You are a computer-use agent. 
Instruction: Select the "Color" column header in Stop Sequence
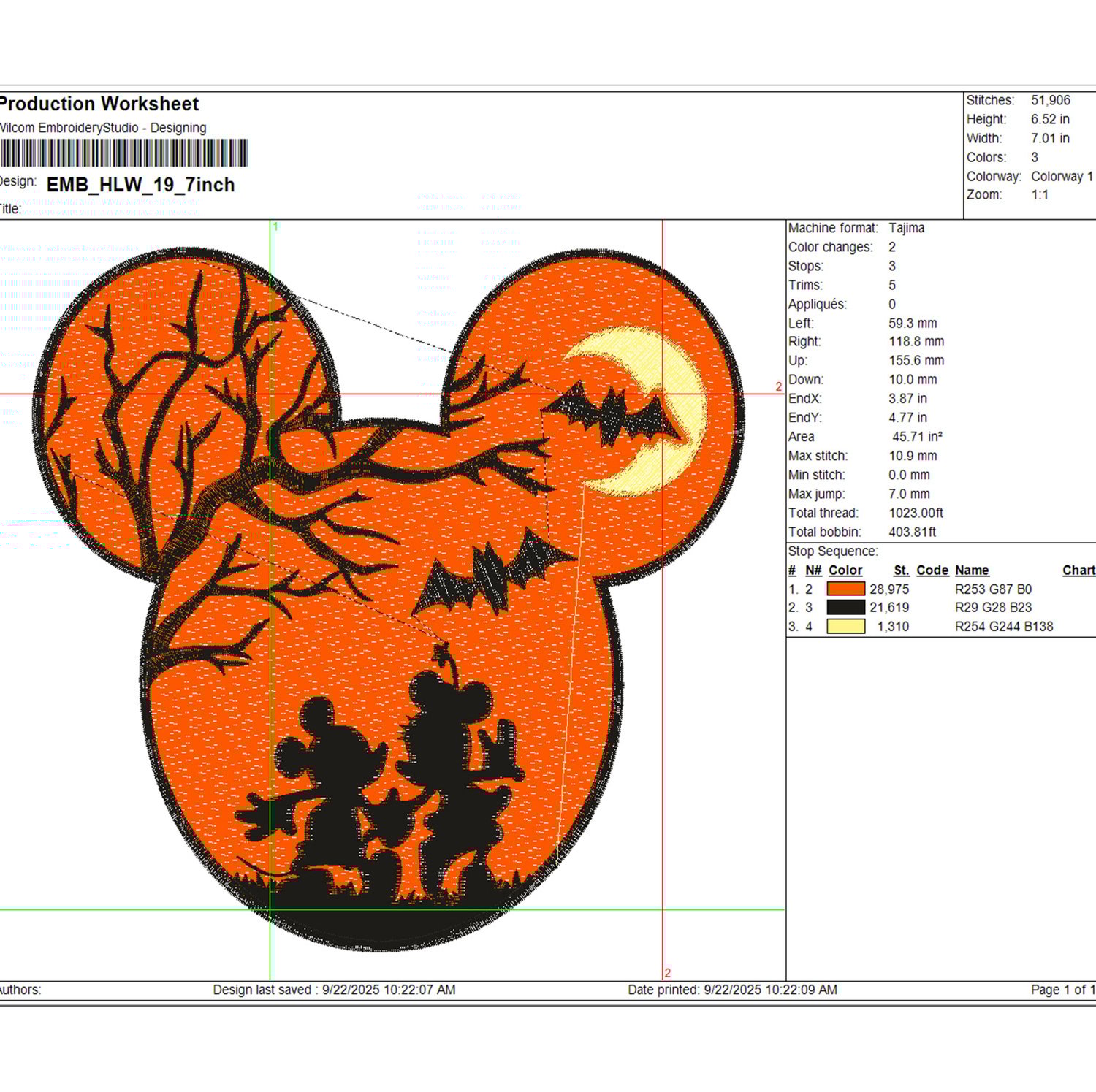click(x=845, y=570)
